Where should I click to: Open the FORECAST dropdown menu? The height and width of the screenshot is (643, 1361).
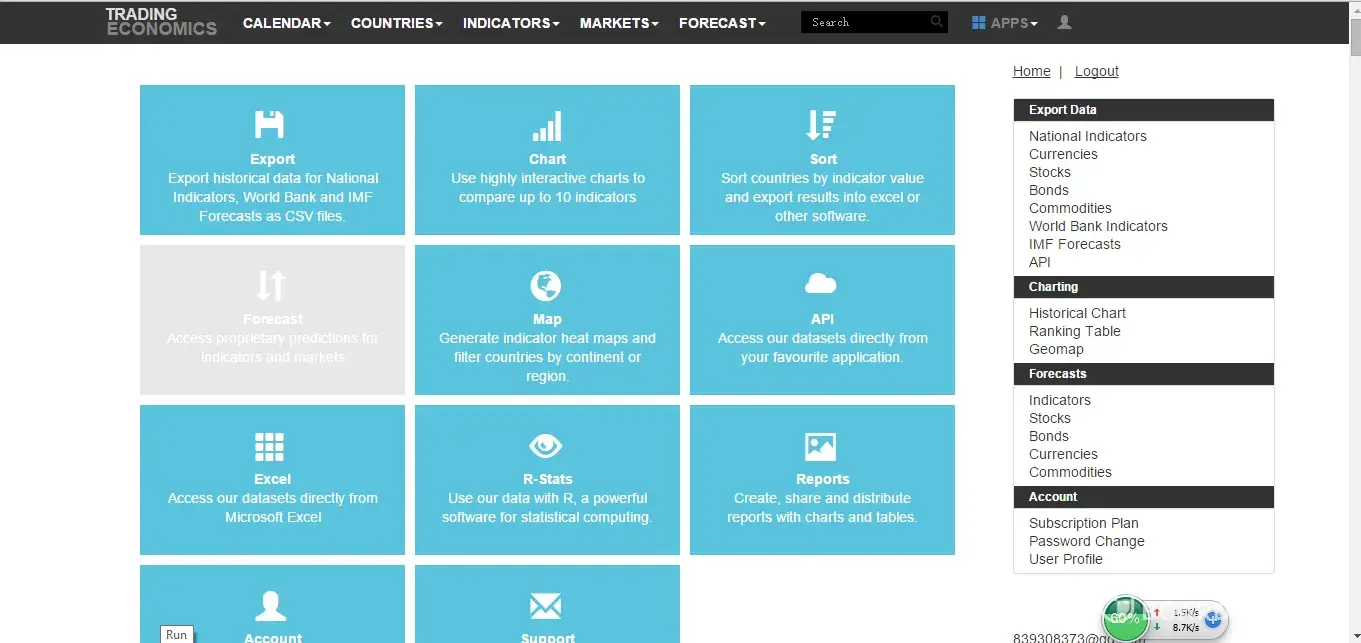[722, 22]
